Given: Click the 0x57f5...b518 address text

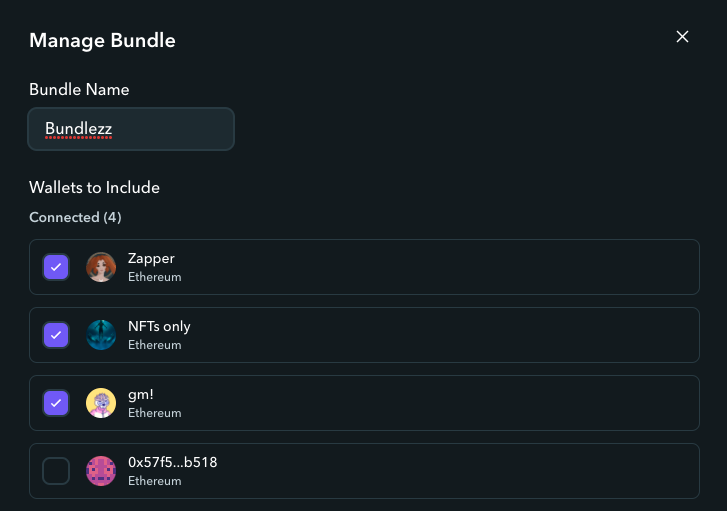Looking at the screenshot, I should pyautogui.click(x=172, y=462).
